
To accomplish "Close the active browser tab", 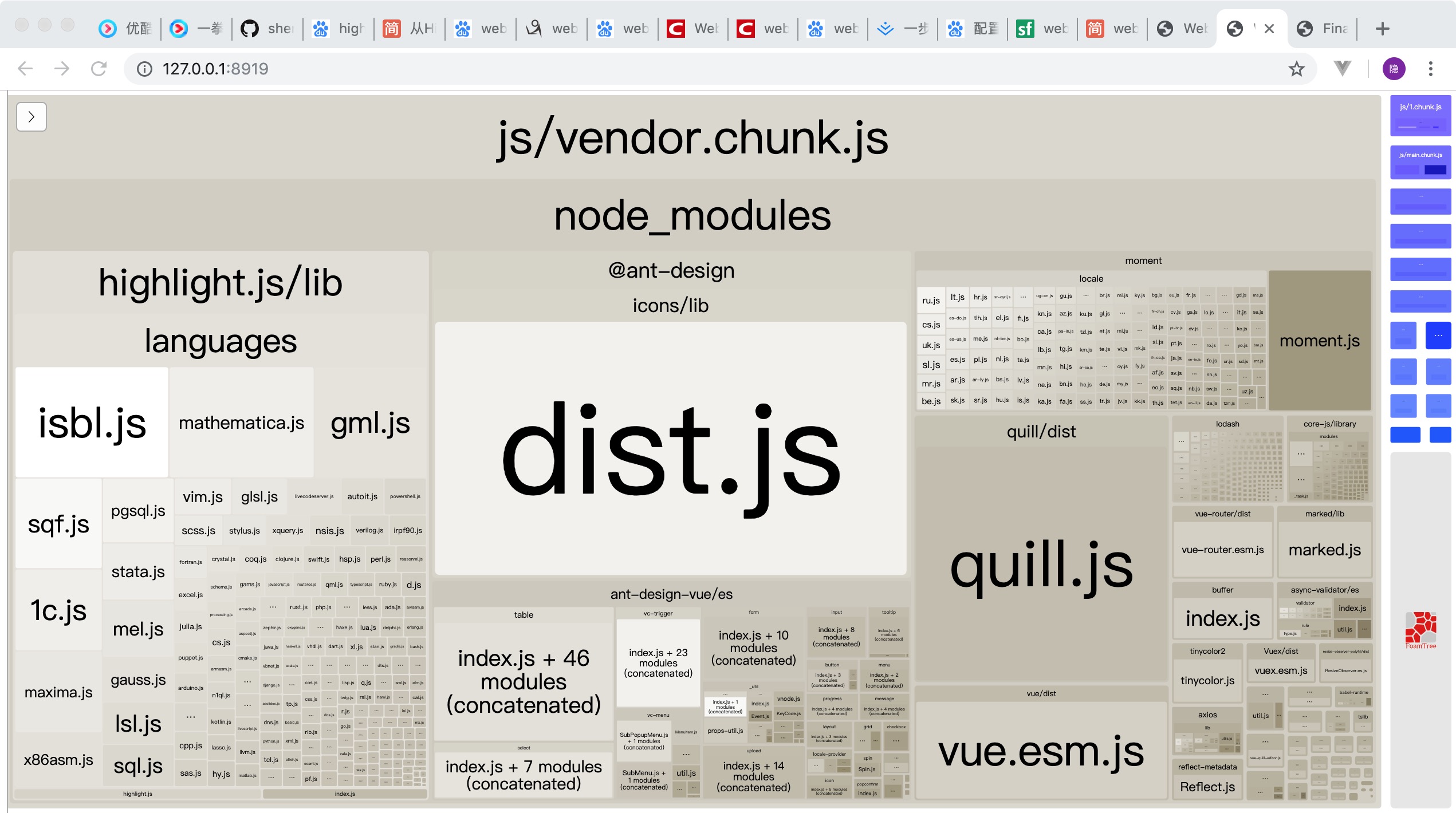I will point(1269,29).
